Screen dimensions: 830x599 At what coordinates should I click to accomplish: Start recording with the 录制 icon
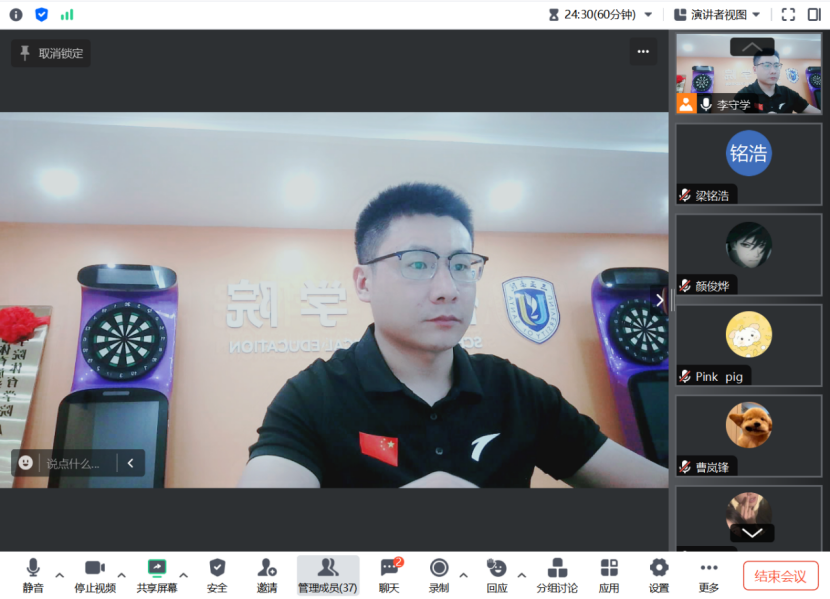tap(438, 569)
